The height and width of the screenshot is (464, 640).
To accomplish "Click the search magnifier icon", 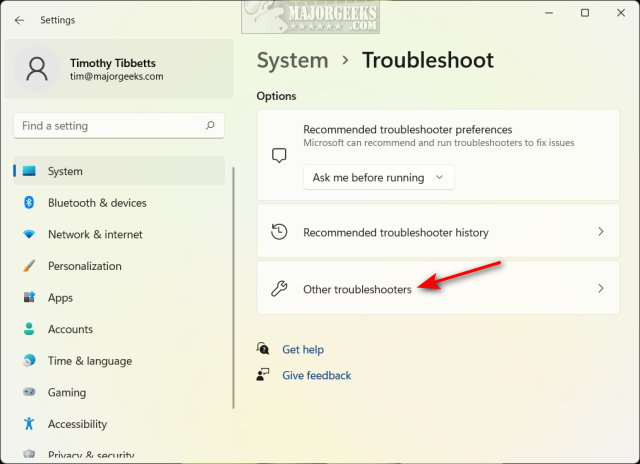I will (x=210, y=125).
